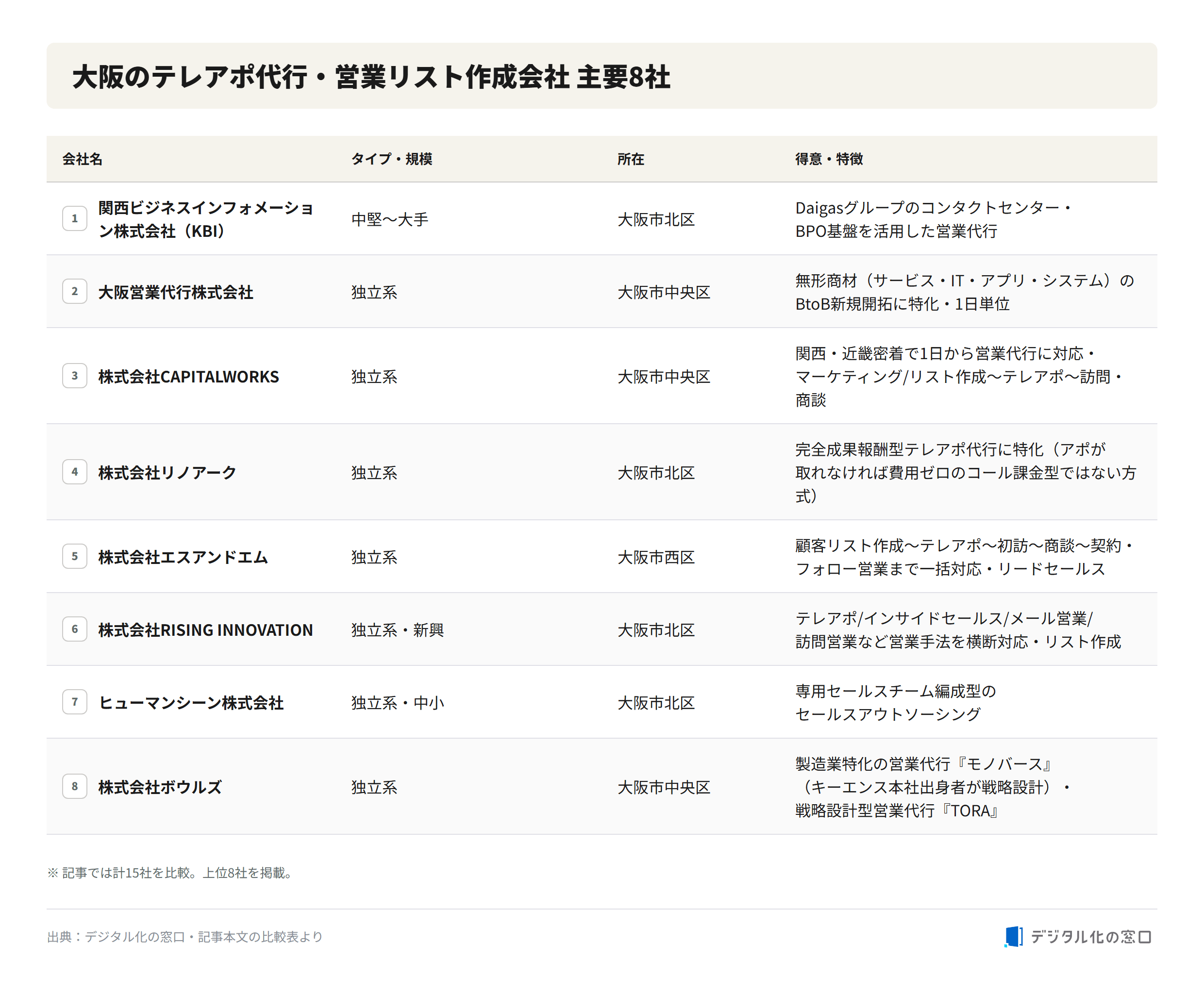Open 株式会社CAPITALWORKS company name
The width and height of the screenshot is (1204, 993).
(x=188, y=377)
